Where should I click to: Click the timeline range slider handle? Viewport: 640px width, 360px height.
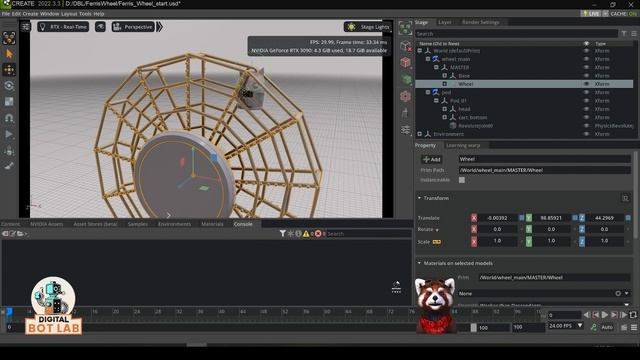[x=473, y=327]
